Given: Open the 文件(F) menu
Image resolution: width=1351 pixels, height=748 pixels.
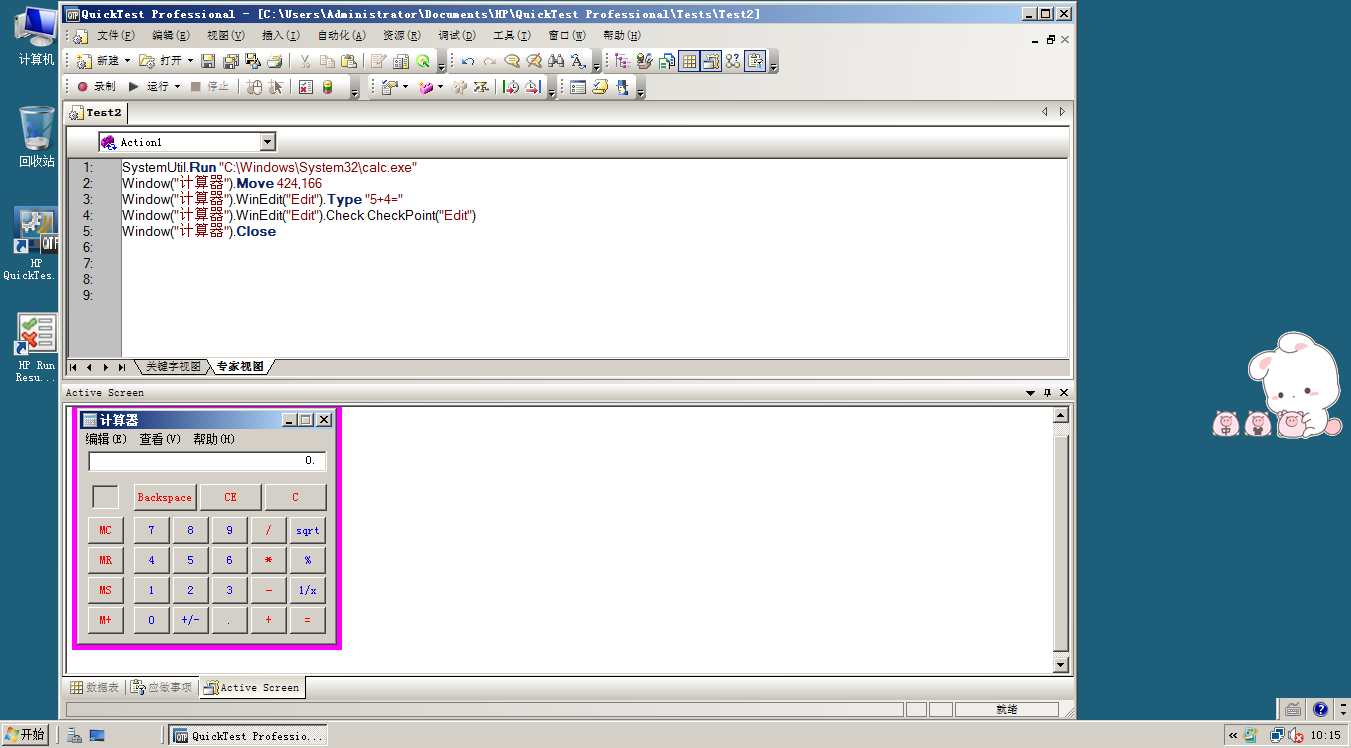Looking at the screenshot, I should (115, 36).
